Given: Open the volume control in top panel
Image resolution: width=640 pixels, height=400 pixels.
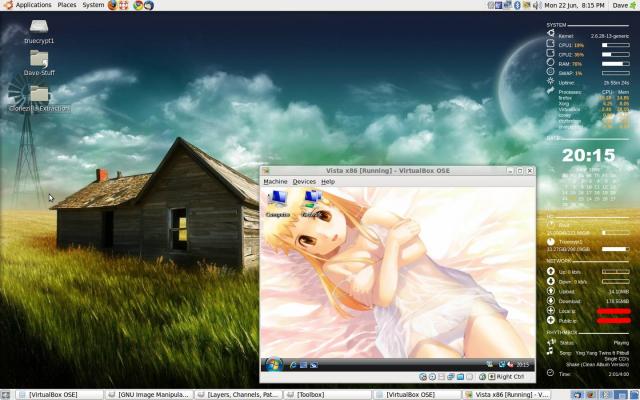Looking at the screenshot, I should point(537,5).
